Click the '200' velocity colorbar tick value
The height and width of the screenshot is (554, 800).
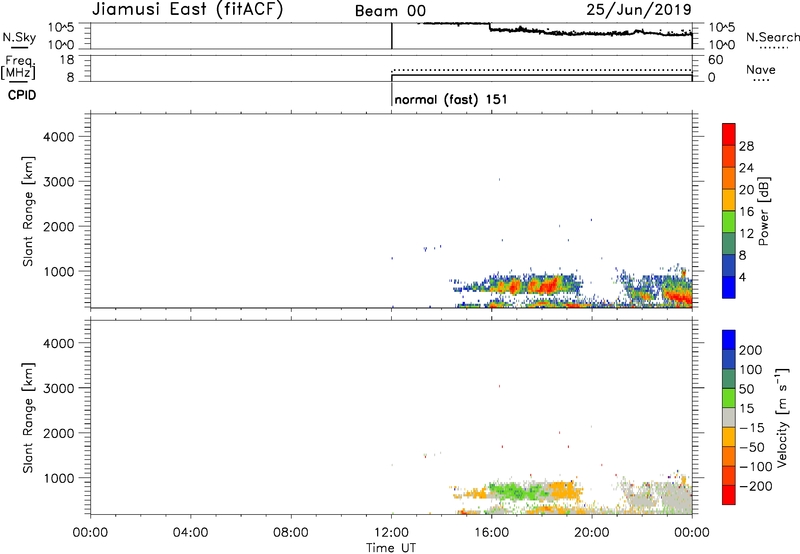pos(751,350)
